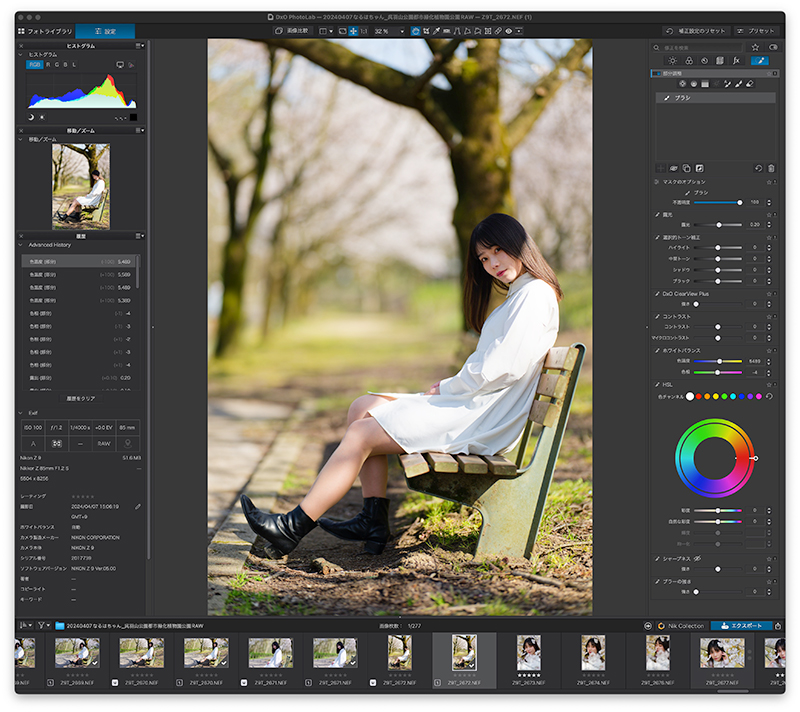Screen dimensions: 800x712
Task: Set zoom to 1:1
Action: pos(364,31)
